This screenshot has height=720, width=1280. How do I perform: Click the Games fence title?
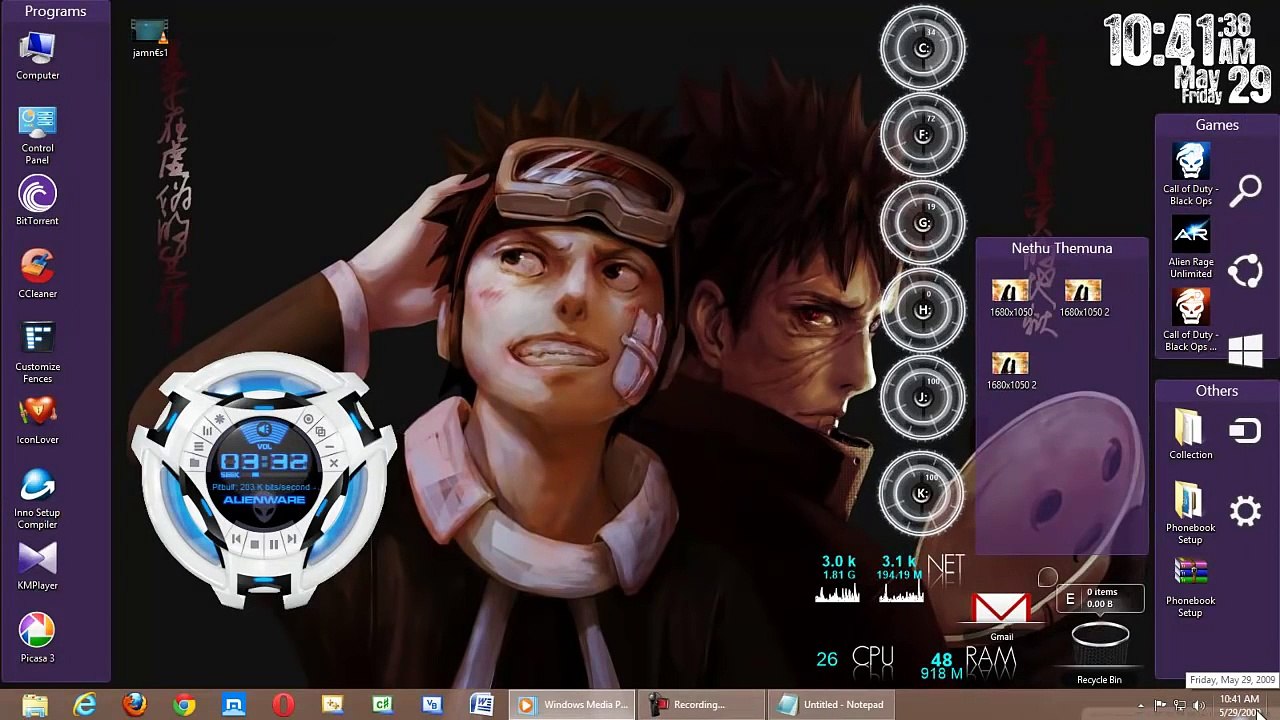click(x=1217, y=125)
